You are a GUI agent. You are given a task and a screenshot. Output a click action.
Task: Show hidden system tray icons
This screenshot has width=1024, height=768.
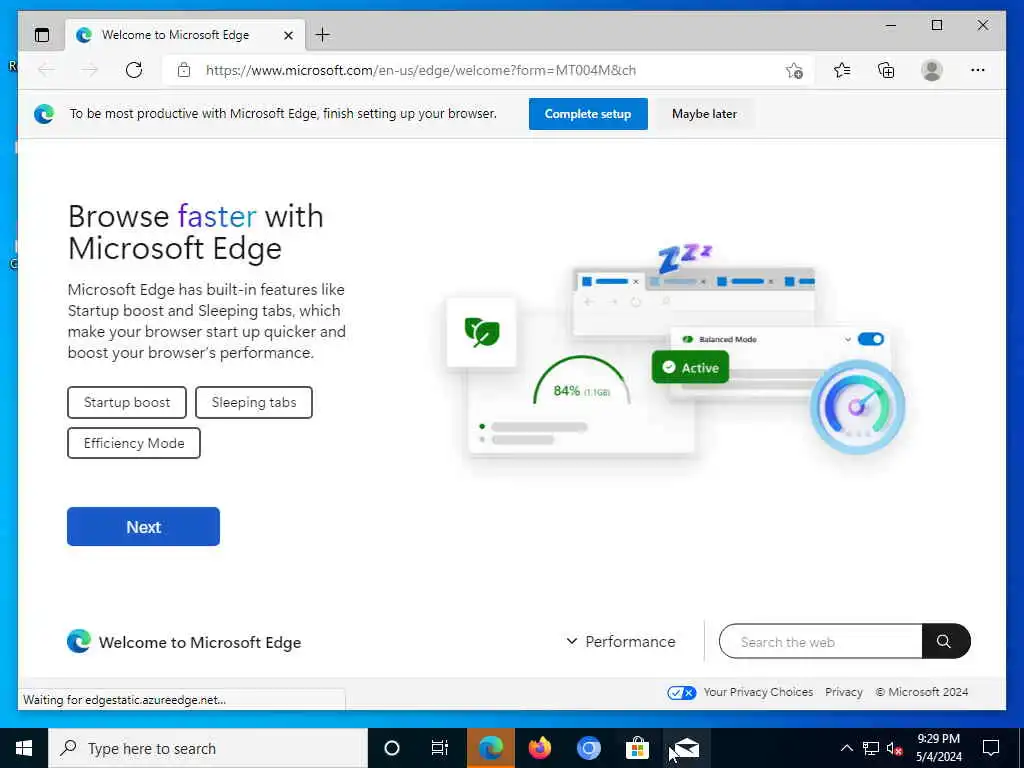(x=846, y=748)
